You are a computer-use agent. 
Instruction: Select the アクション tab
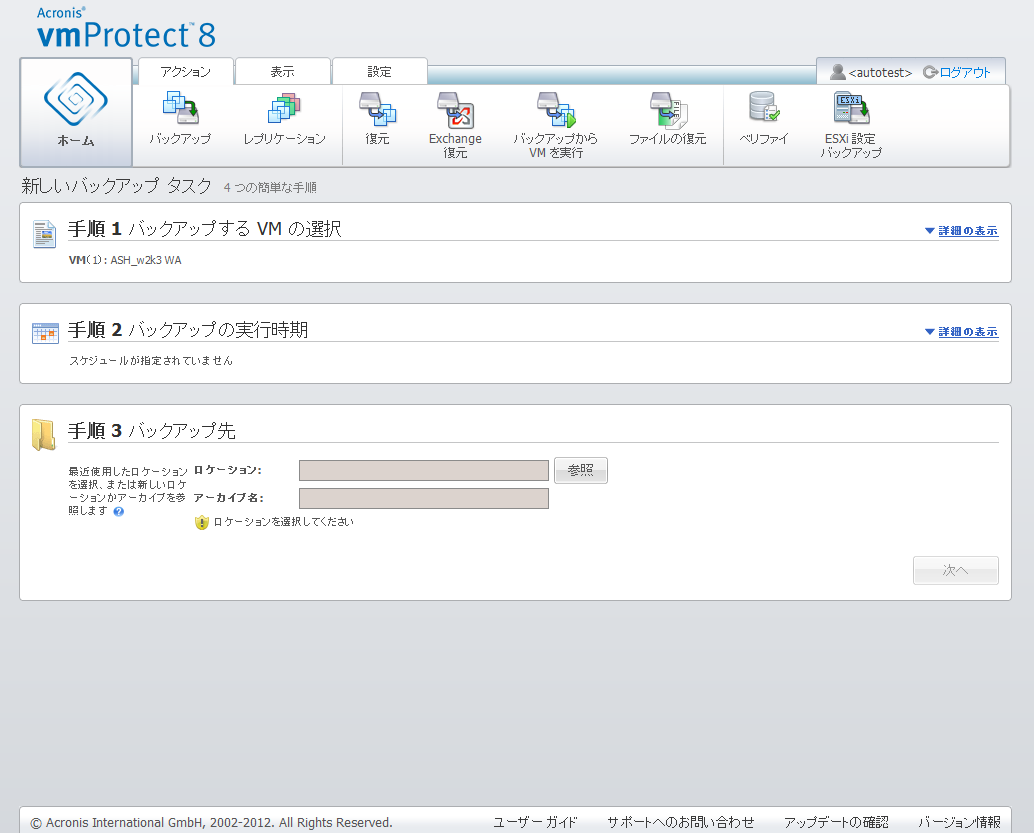point(185,72)
